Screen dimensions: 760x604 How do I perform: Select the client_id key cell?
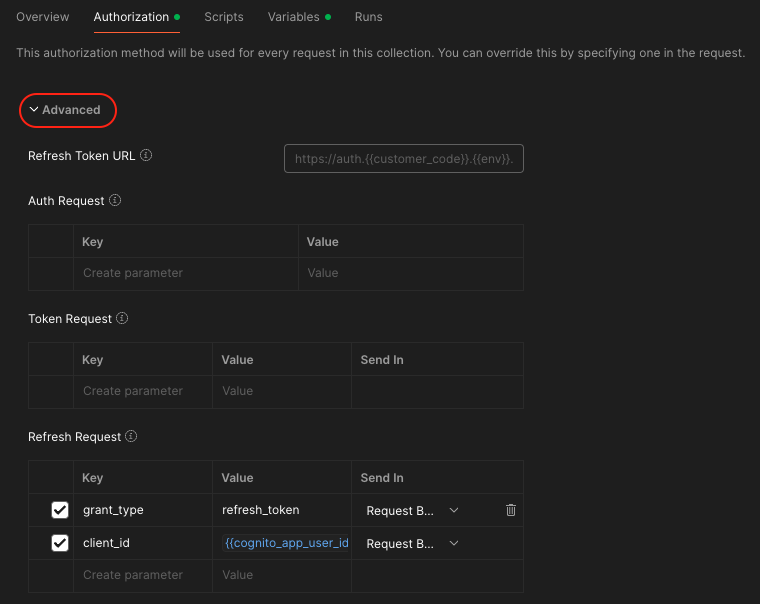pos(142,543)
